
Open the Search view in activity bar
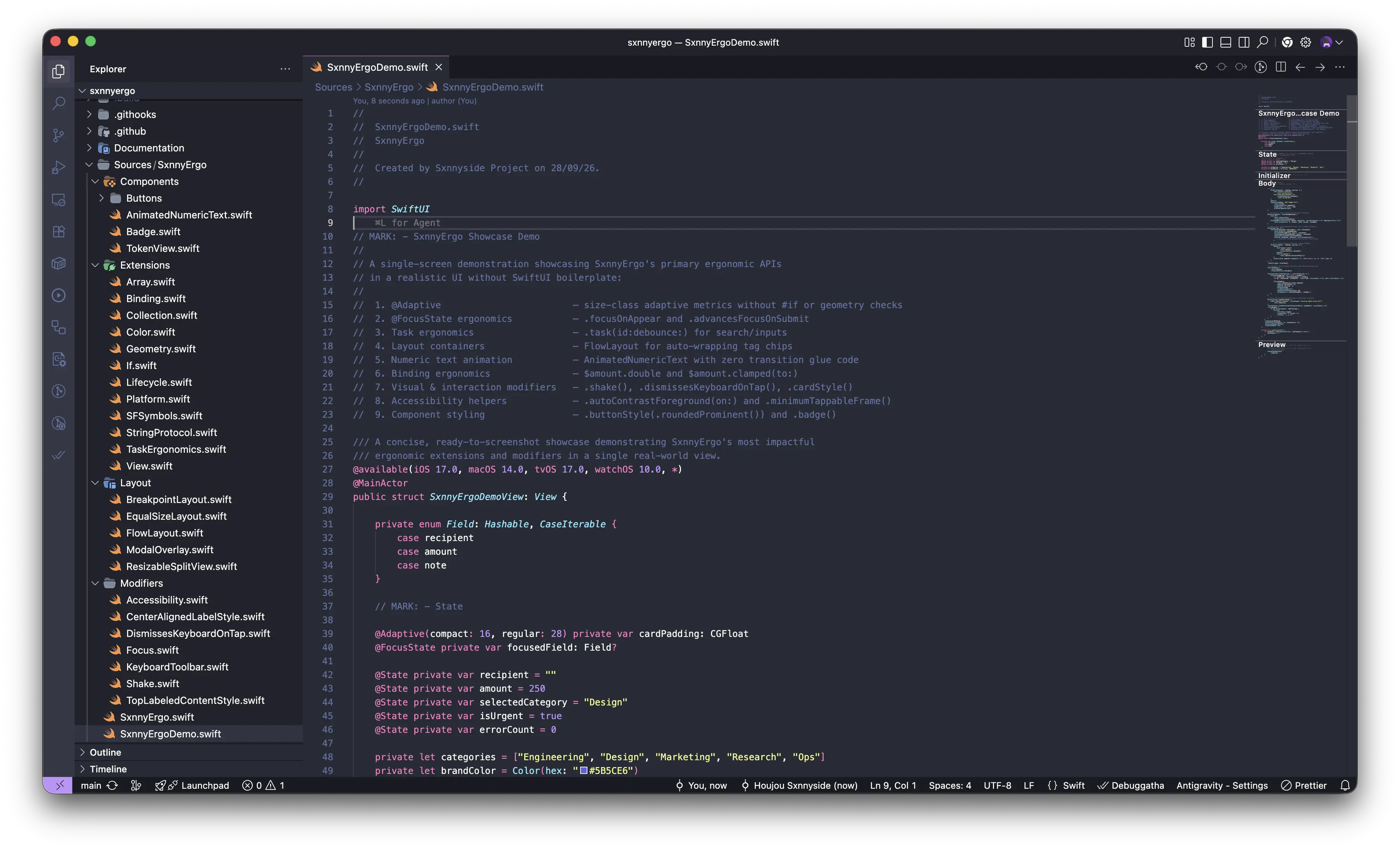pyautogui.click(x=59, y=103)
